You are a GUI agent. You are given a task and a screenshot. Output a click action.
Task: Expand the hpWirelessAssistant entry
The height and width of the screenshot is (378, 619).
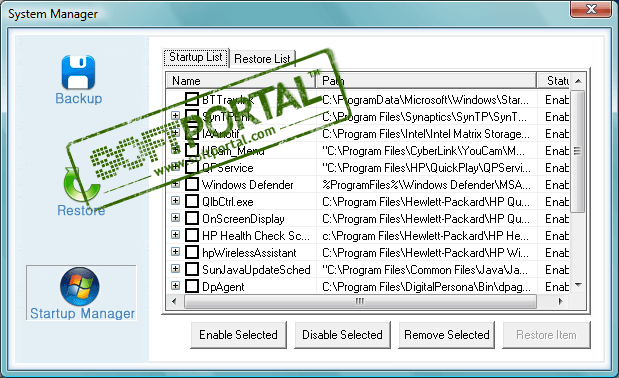tap(175, 252)
